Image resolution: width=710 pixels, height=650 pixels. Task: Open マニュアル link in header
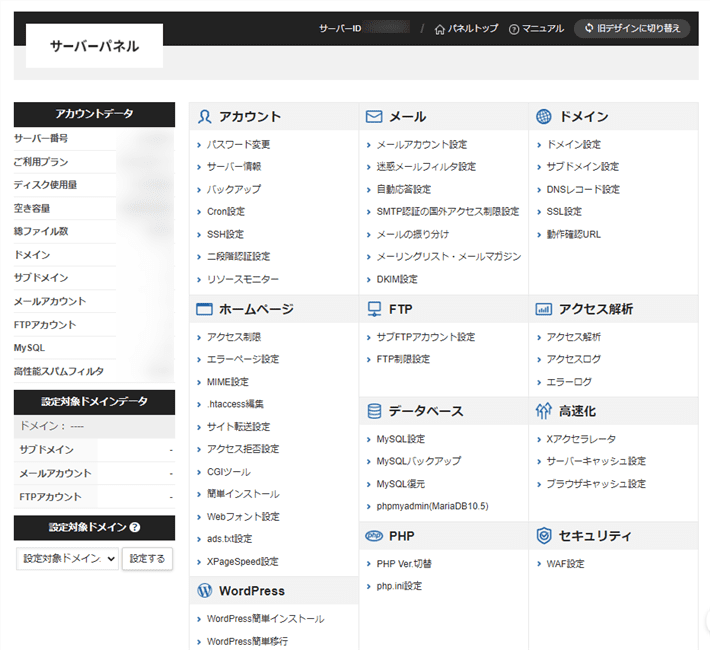pos(537,29)
